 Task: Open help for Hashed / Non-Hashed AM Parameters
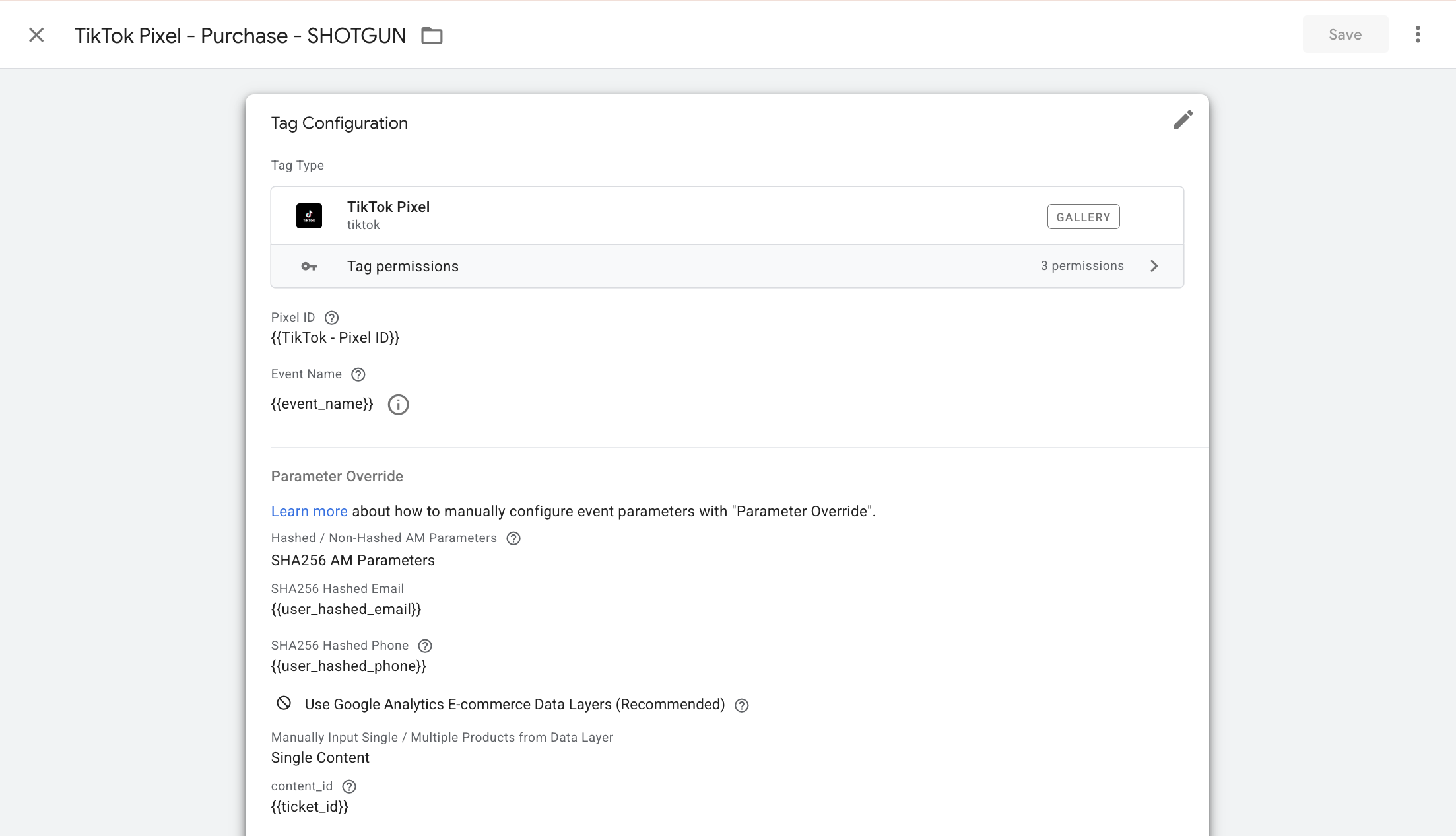click(513, 538)
